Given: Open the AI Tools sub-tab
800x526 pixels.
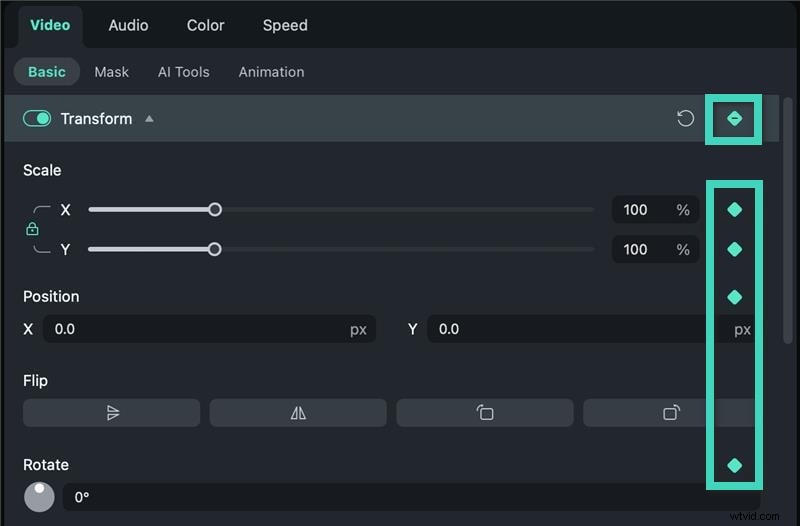Looking at the screenshot, I should pyautogui.click(x=184, y=72).
